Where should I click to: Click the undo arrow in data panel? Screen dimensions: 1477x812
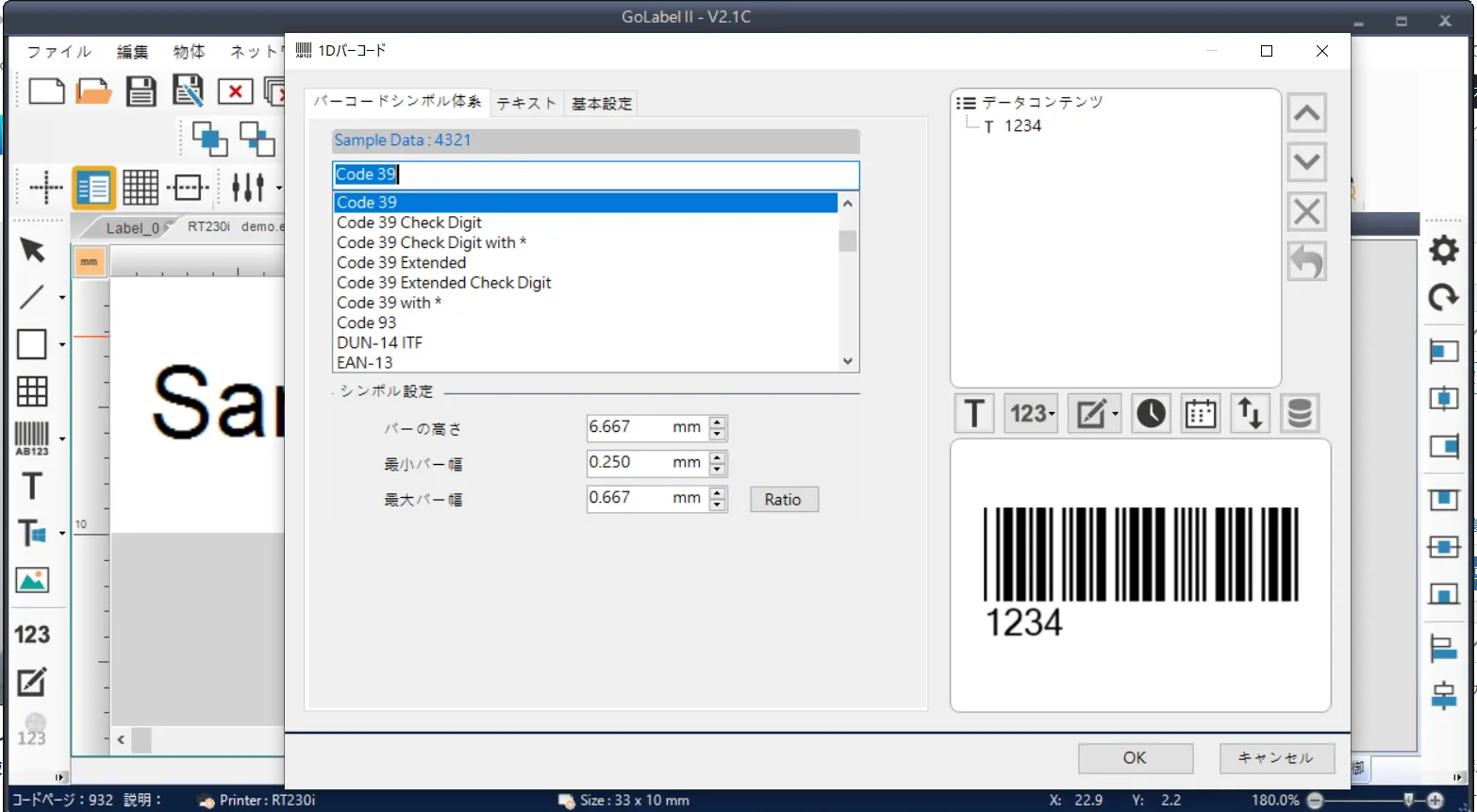click(1306, 262)
